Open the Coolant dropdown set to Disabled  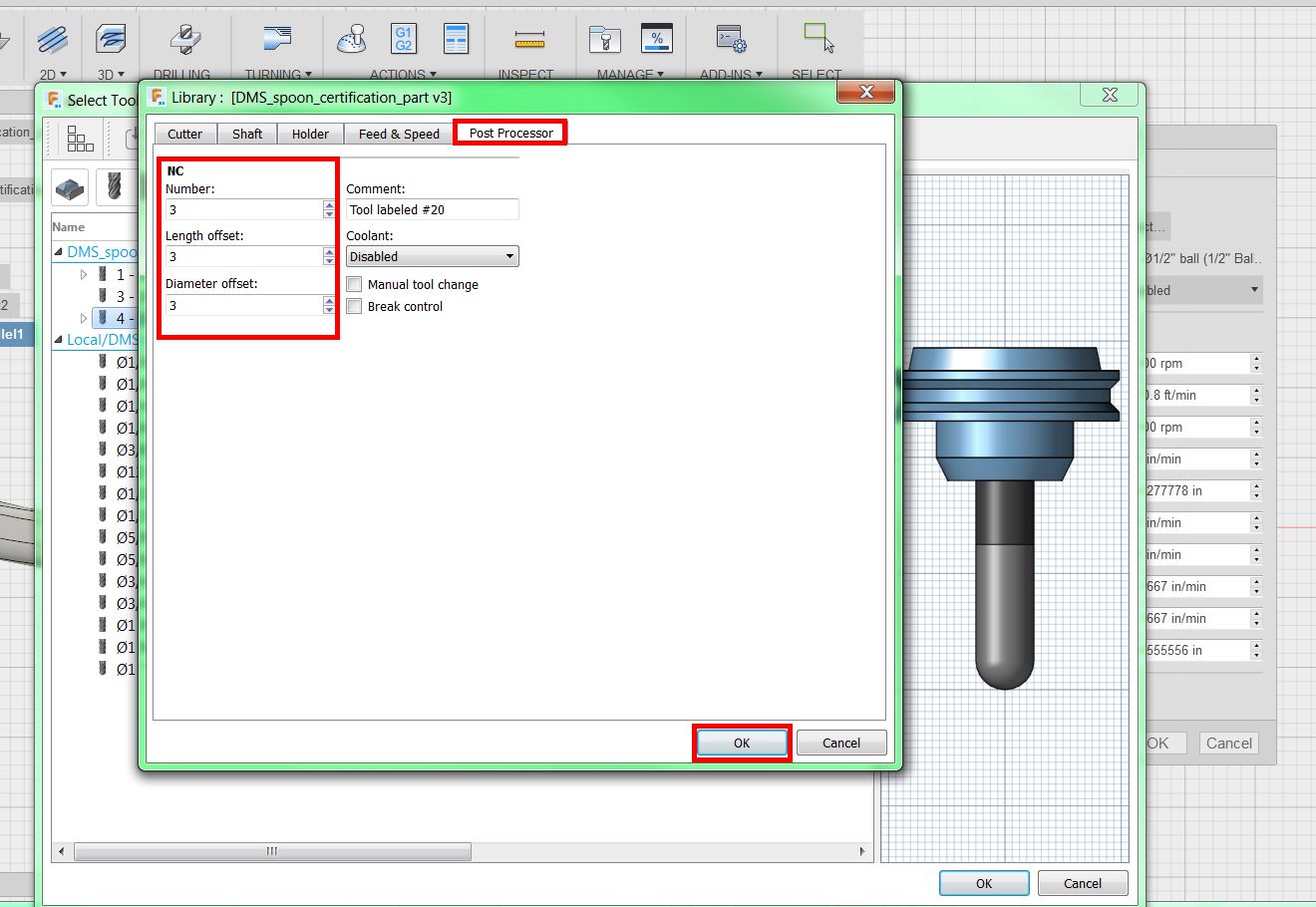433,256
